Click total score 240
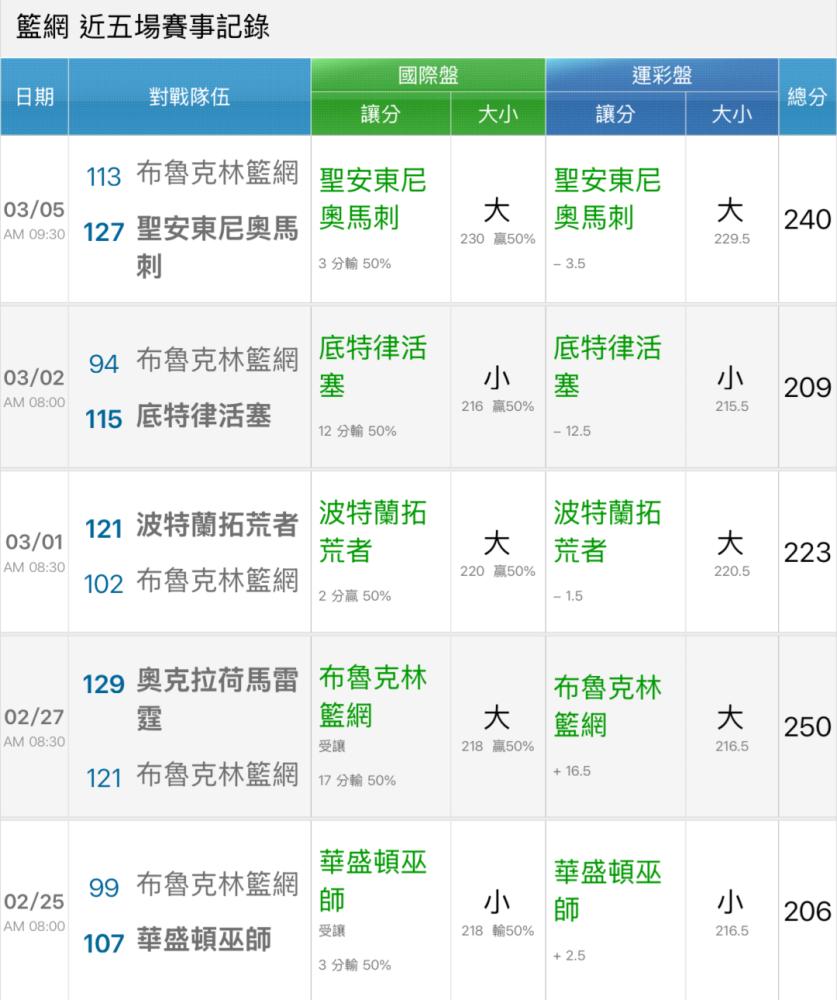837x1000 pixels. tap(808, 220)
